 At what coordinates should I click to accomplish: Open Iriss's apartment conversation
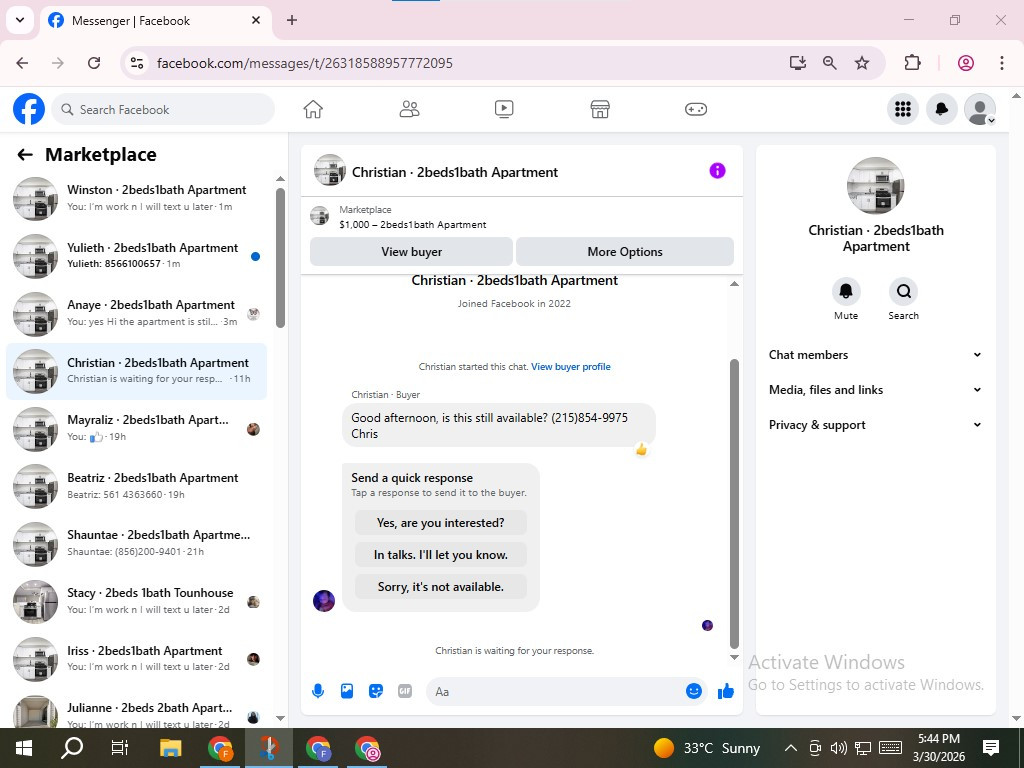coord(136,658)
